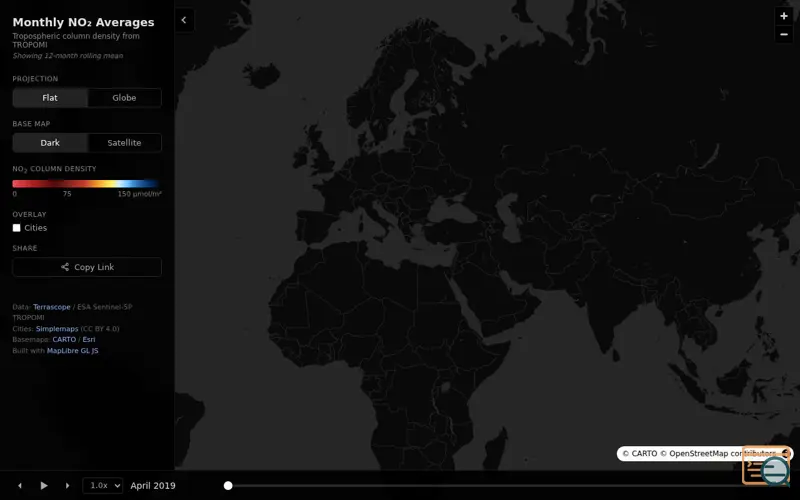Click the timeline slider handle

point(228,486)
